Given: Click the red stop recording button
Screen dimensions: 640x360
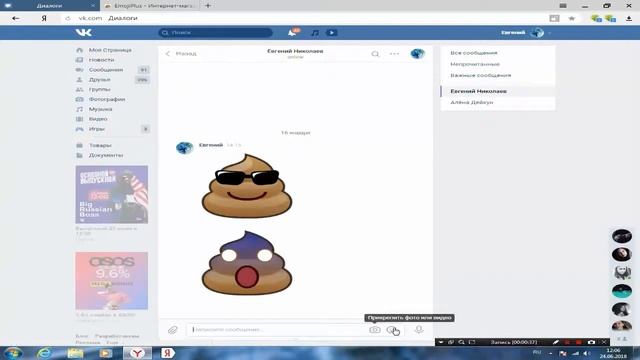Looking at the screenshot, I should click(578, 342).
